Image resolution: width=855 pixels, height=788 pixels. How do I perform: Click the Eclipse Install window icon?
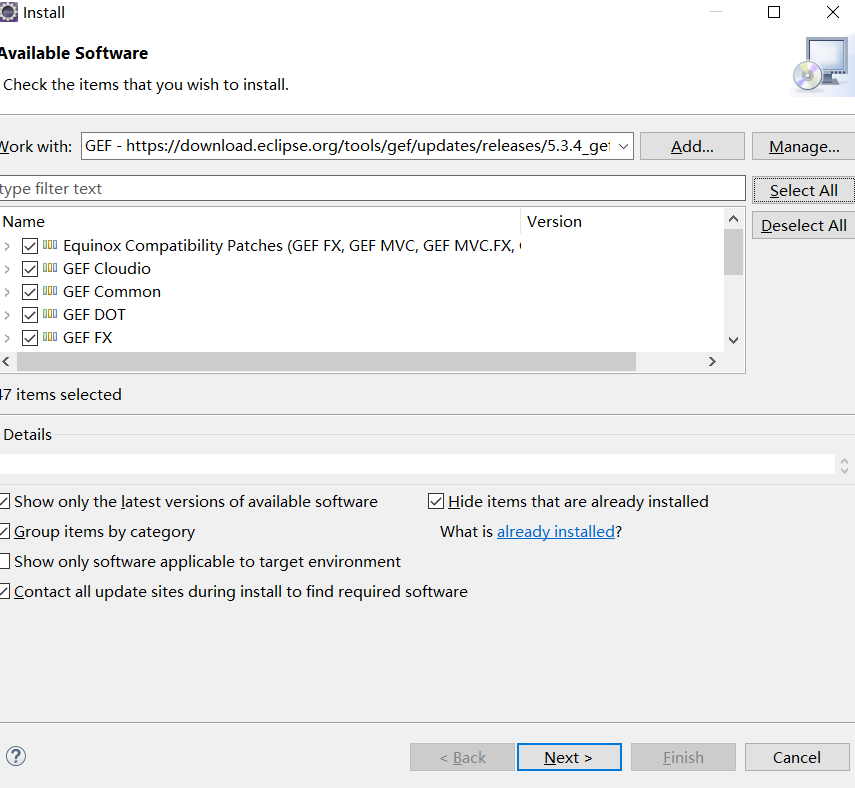(8, 12)
